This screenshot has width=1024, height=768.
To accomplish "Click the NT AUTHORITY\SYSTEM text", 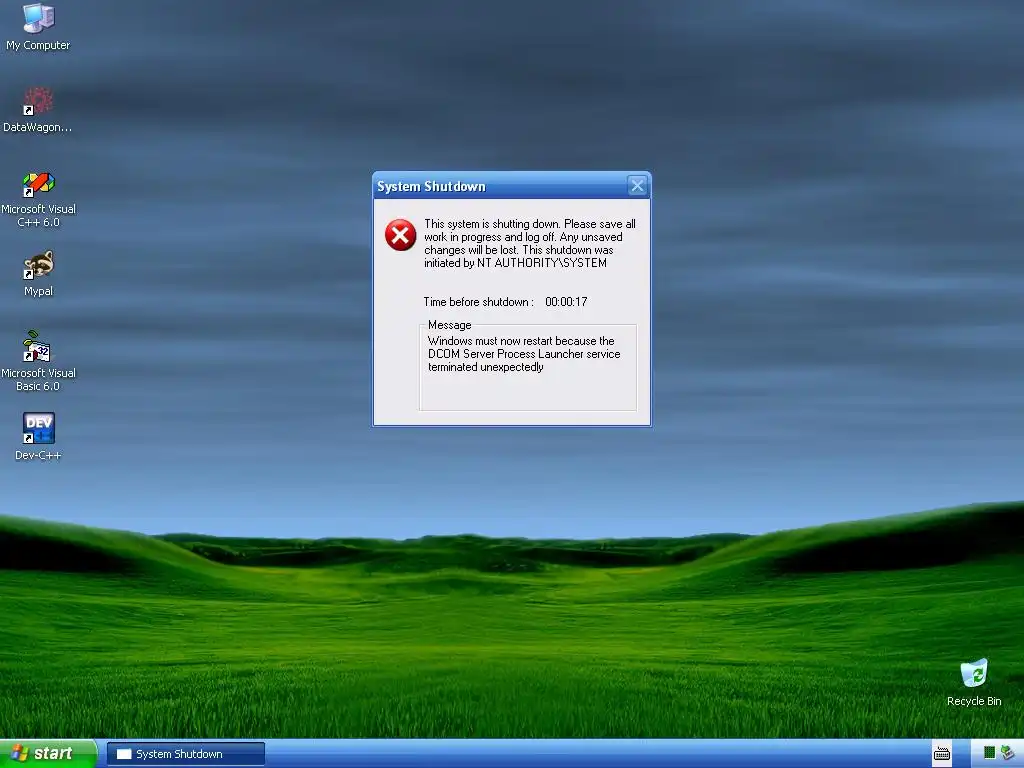I will 542,263.
